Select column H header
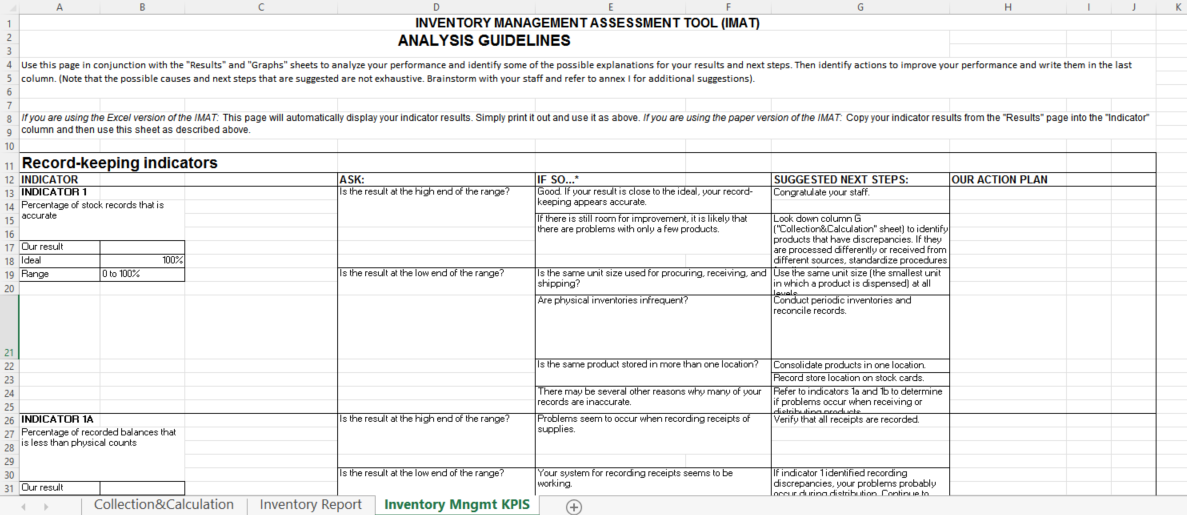Screen dimensions: 1187x515 tap(1008, 7)
